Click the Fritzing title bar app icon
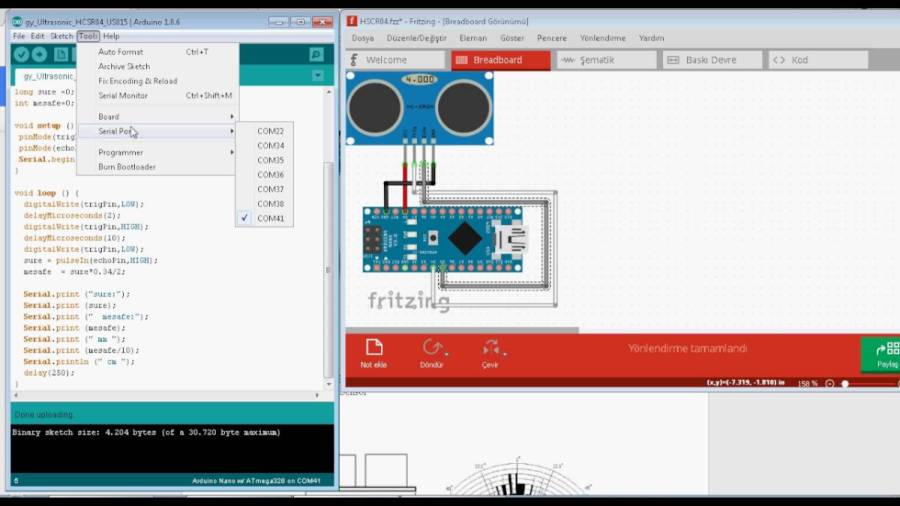 point(352,21)
